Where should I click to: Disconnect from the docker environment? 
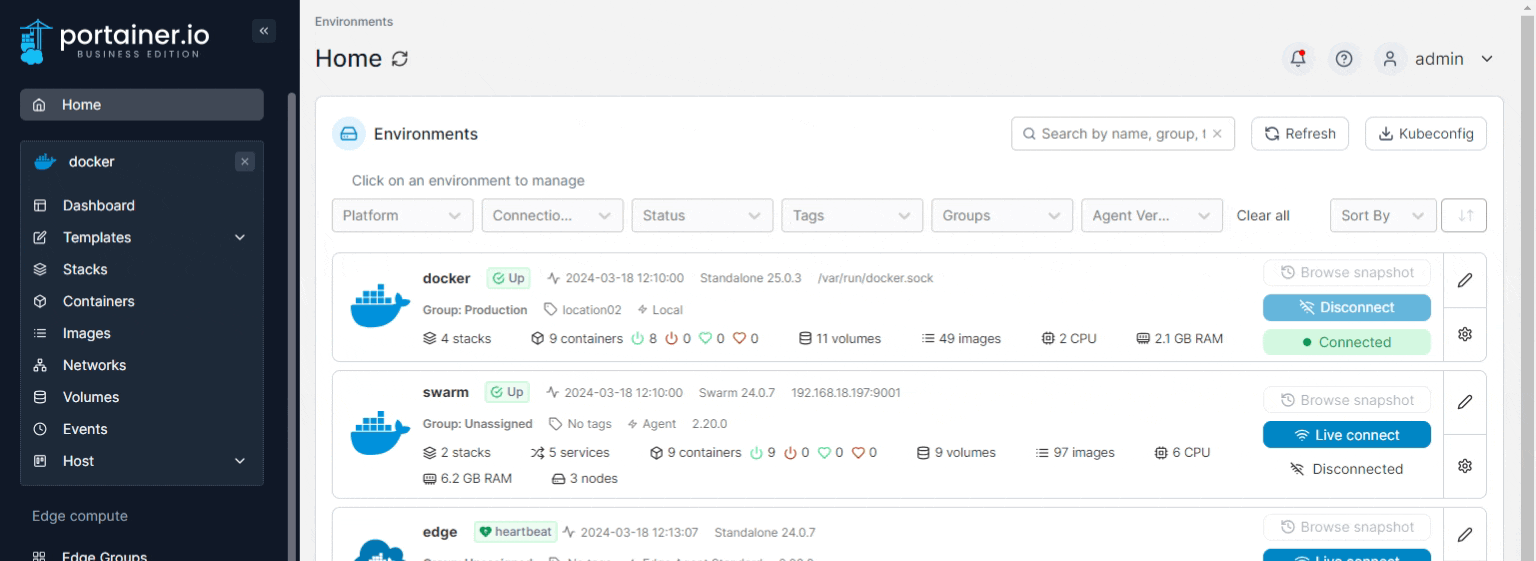click(1346, 307)
